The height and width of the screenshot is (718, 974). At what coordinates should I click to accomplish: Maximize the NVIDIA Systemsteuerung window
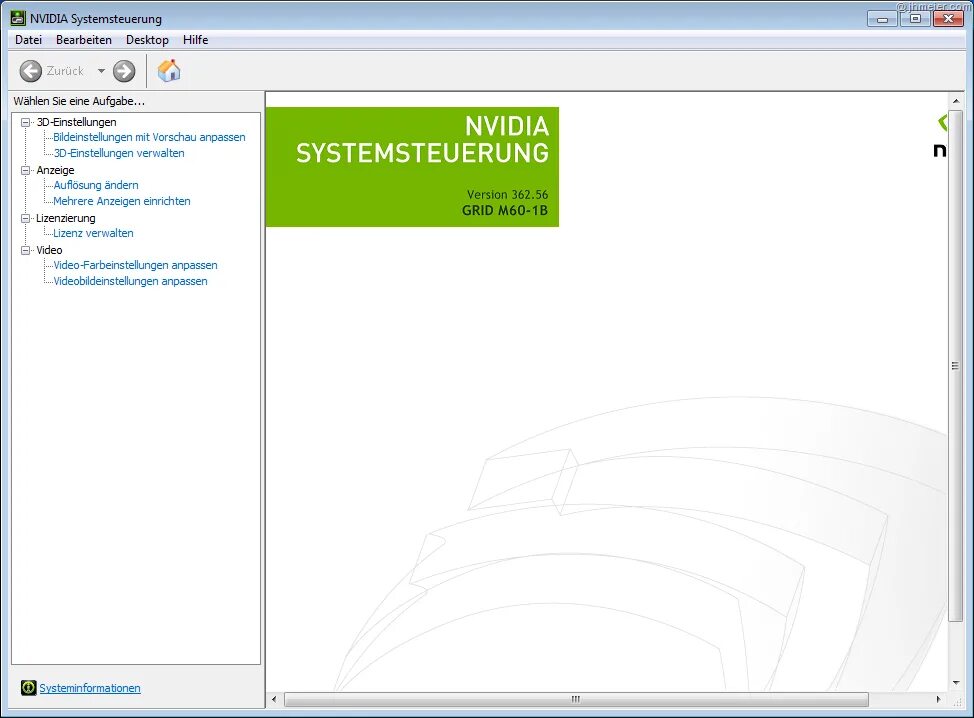coord(915,19)
